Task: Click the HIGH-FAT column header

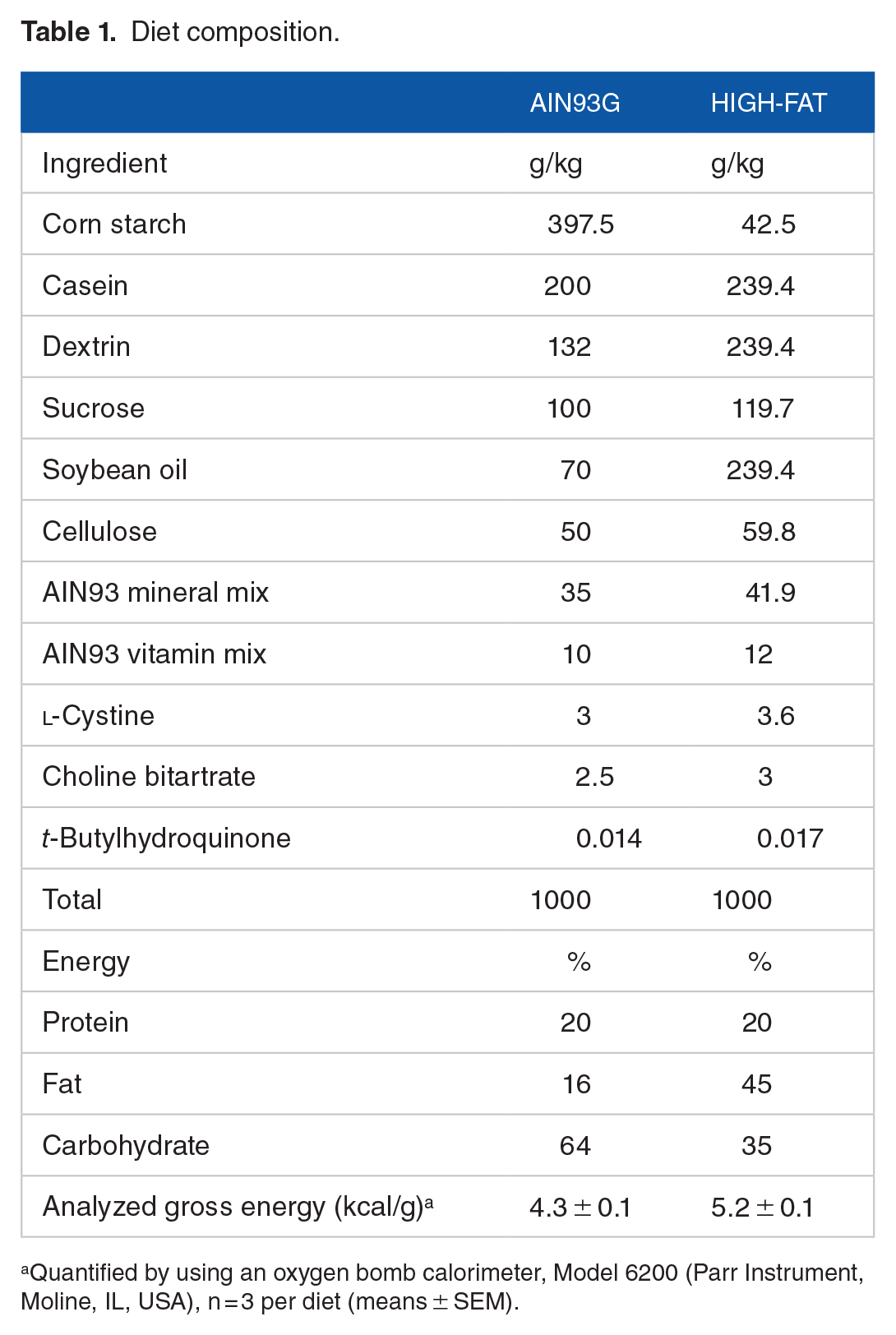Action: (x=769, y=103)
